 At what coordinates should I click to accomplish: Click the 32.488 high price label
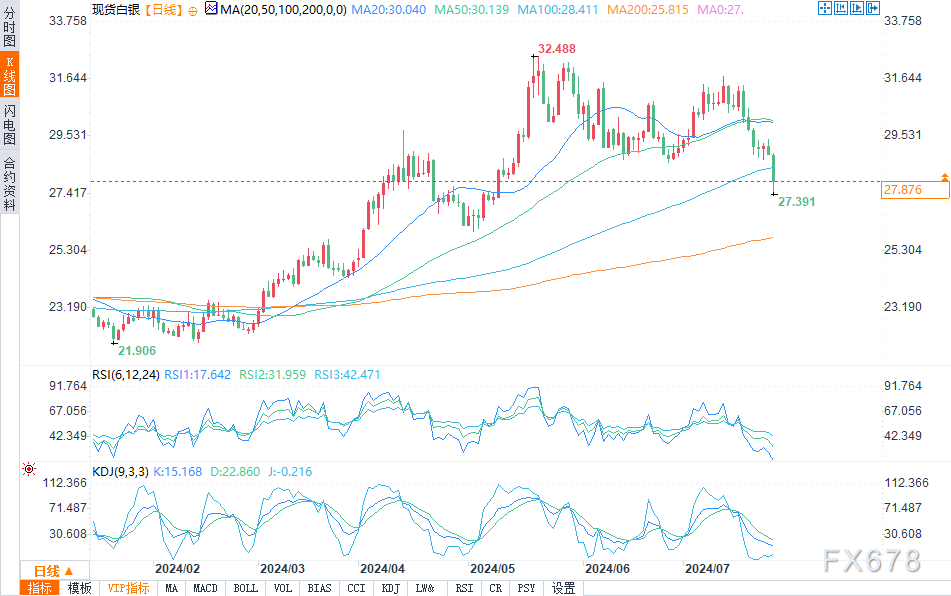(557, 49)
